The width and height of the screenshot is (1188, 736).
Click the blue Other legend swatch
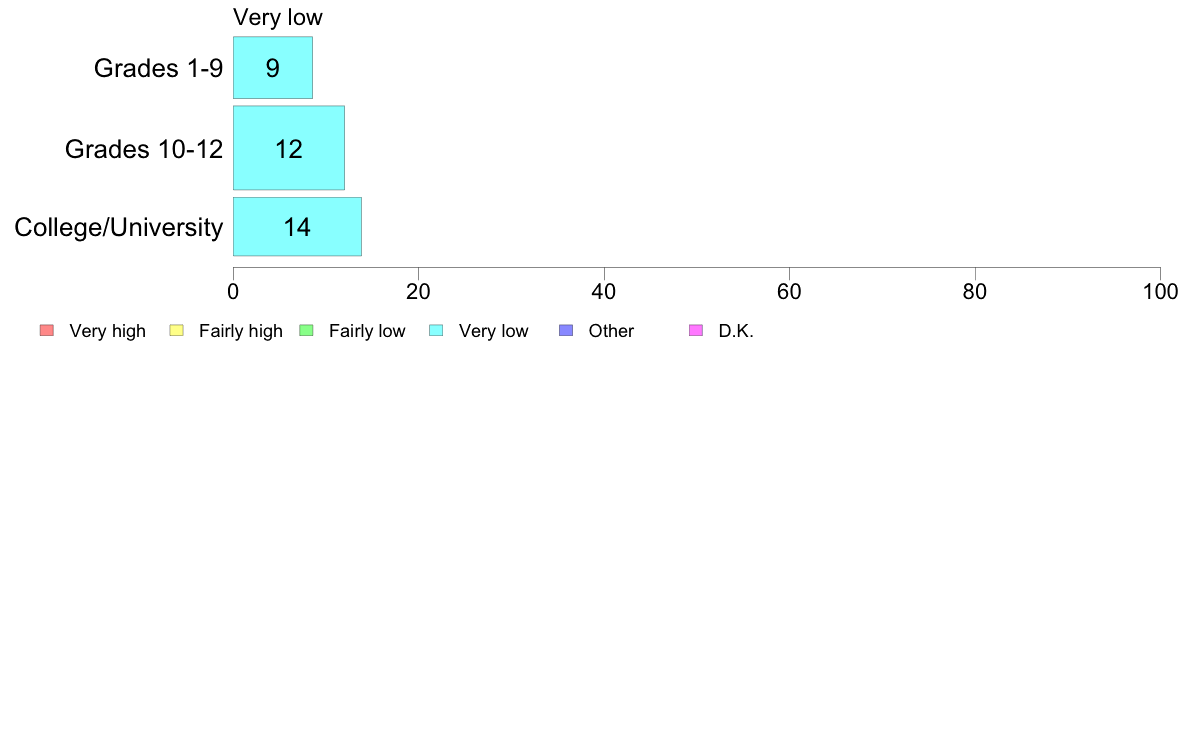coord(566,330)
